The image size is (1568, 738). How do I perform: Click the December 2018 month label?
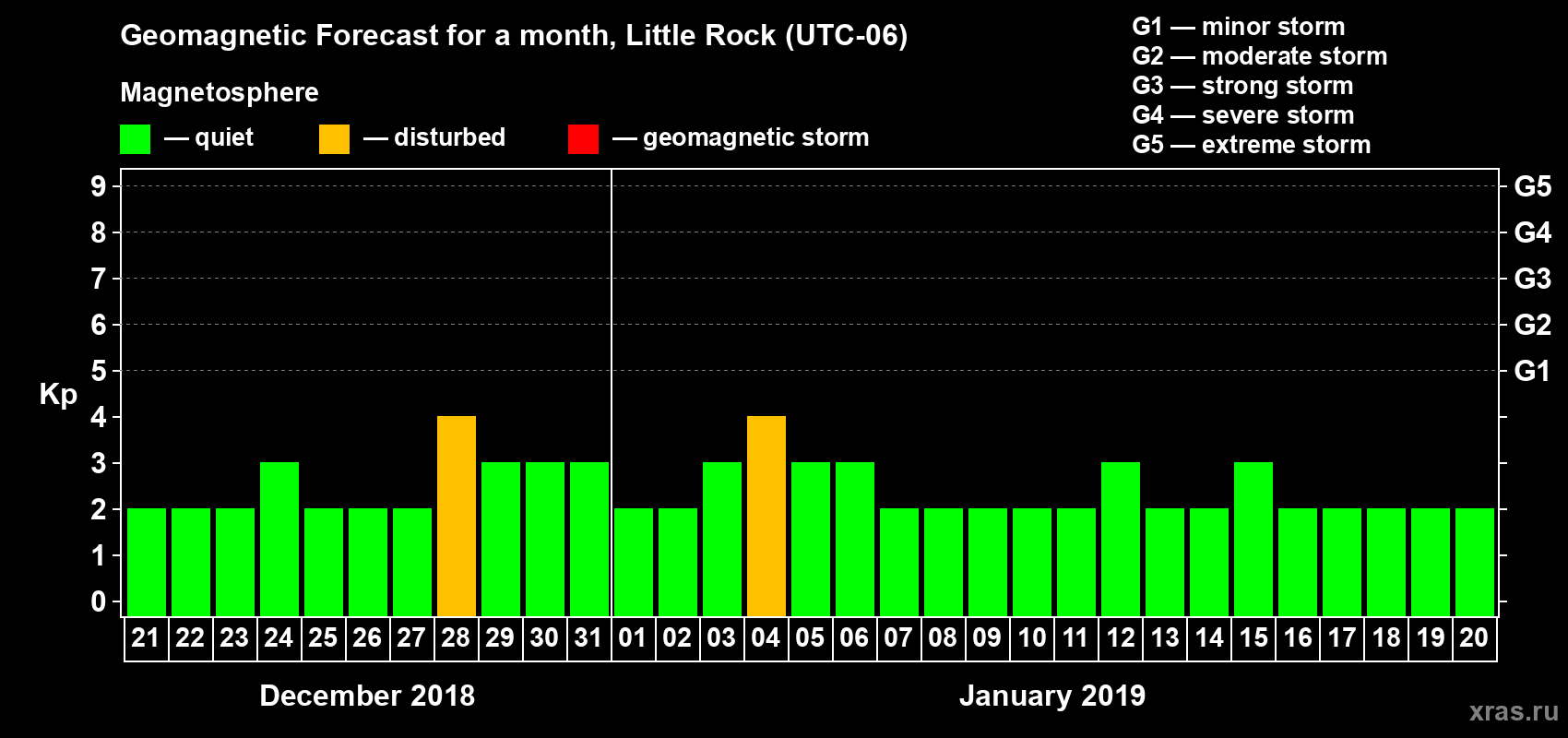click(x=367, y=696)
